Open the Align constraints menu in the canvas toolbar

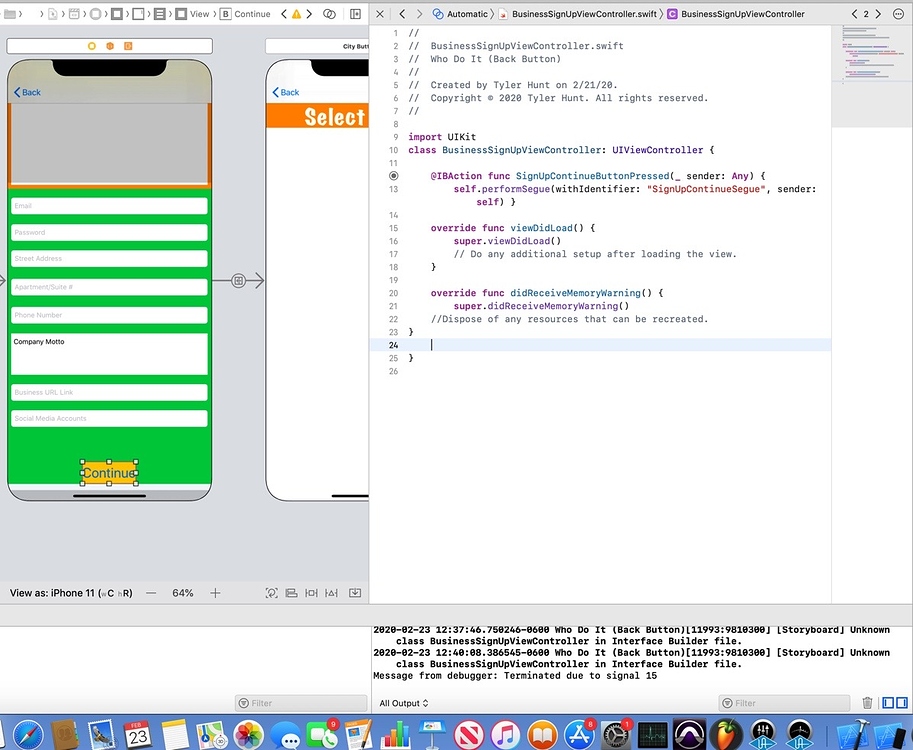(x=311, y=592)
